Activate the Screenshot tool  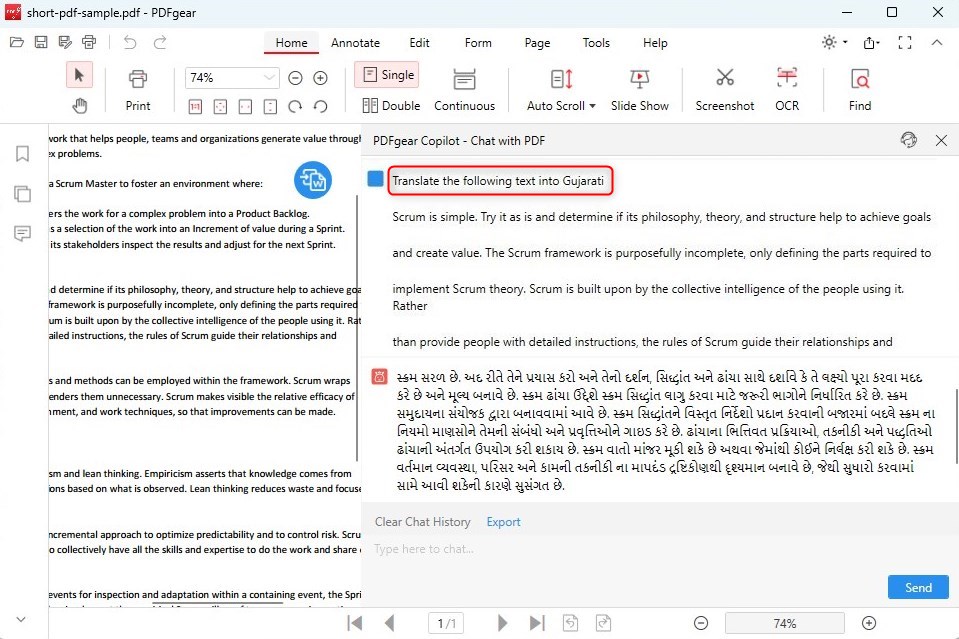(x=725, y=90)
